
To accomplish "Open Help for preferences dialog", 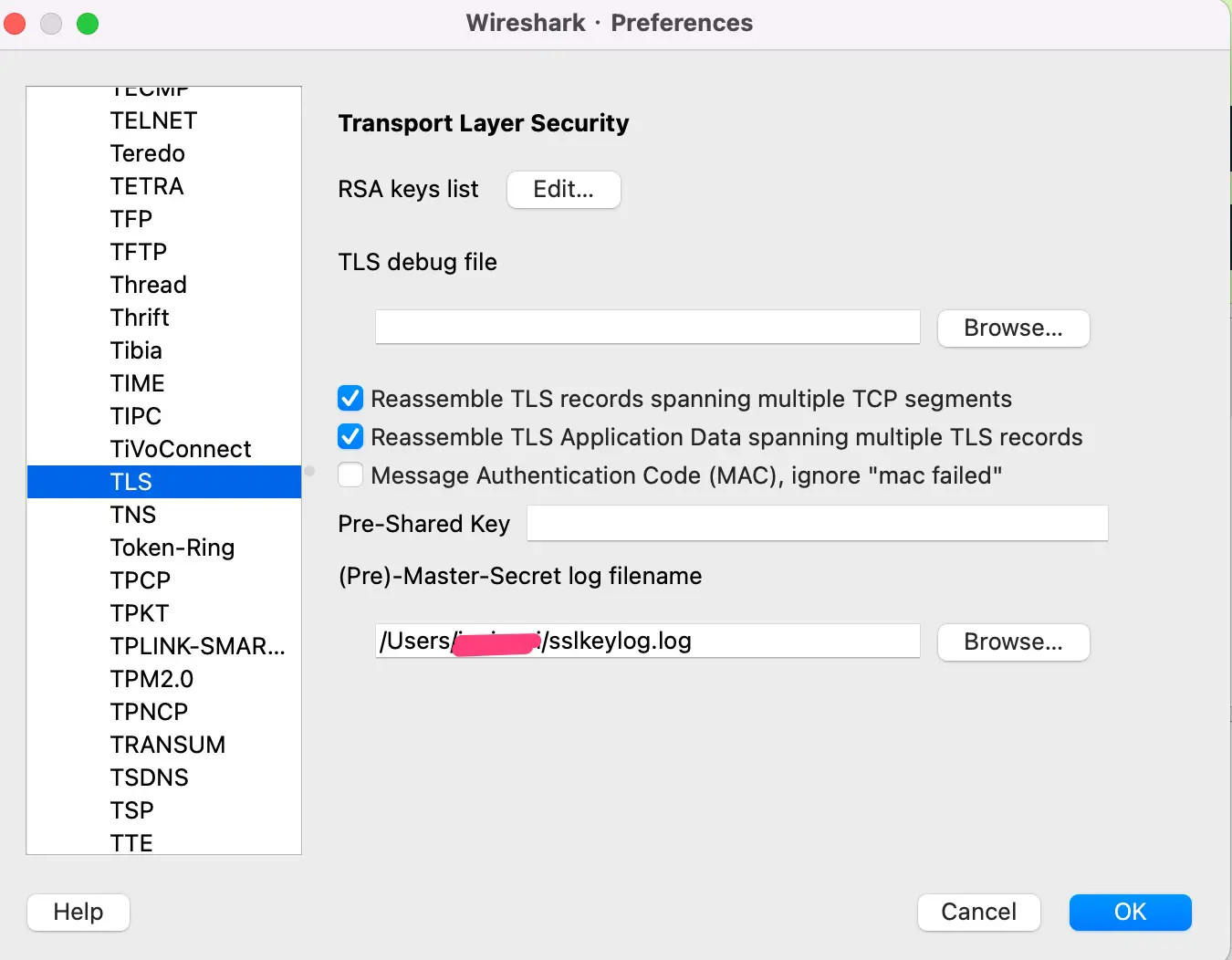I will [78, 913].
